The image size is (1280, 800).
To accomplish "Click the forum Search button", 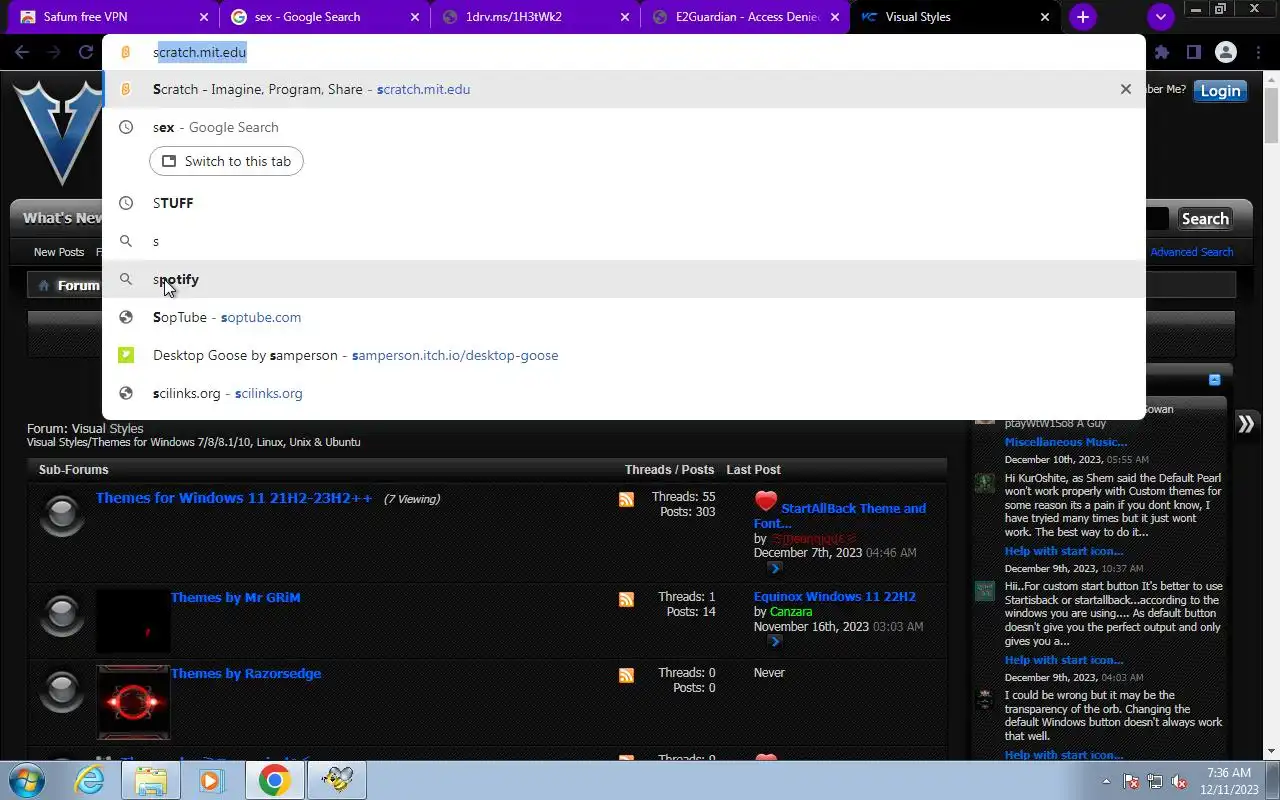I will point(1205,219).
